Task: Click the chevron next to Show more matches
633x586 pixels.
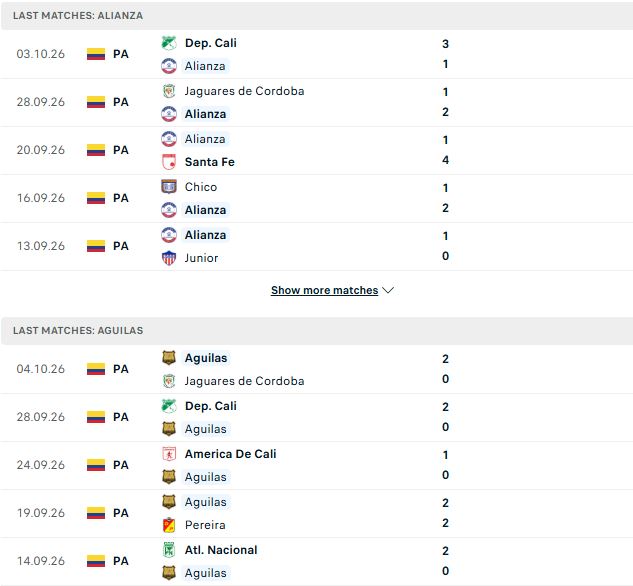Action: [388, 290]
